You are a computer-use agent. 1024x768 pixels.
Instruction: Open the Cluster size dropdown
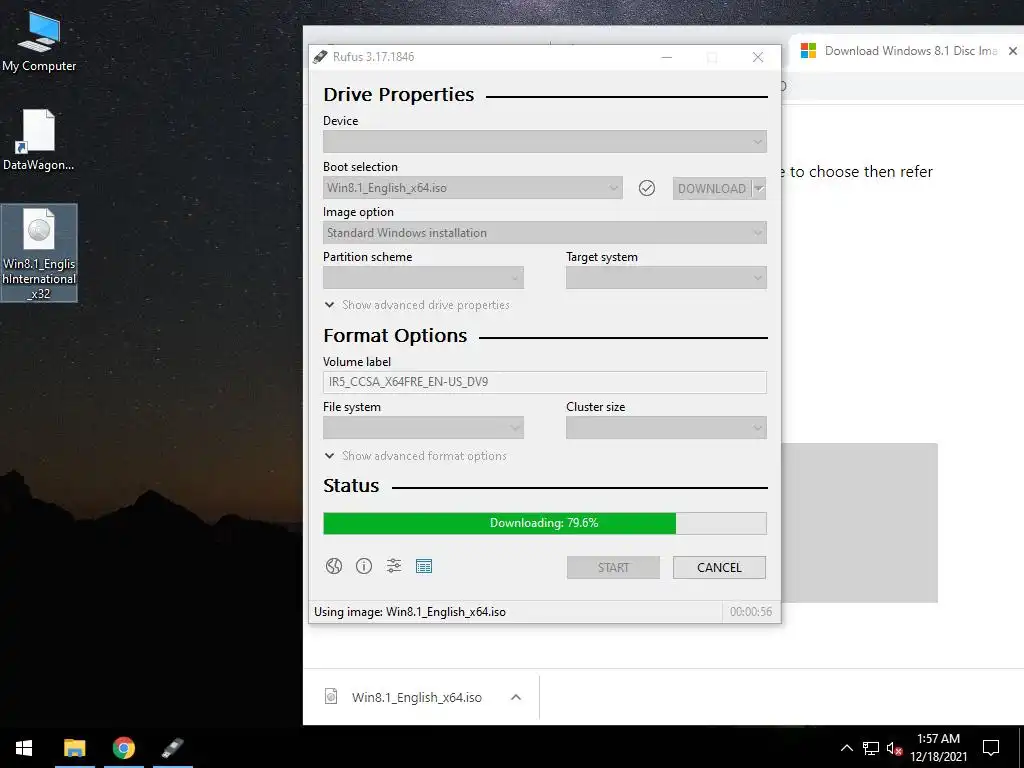coord(666,428)
